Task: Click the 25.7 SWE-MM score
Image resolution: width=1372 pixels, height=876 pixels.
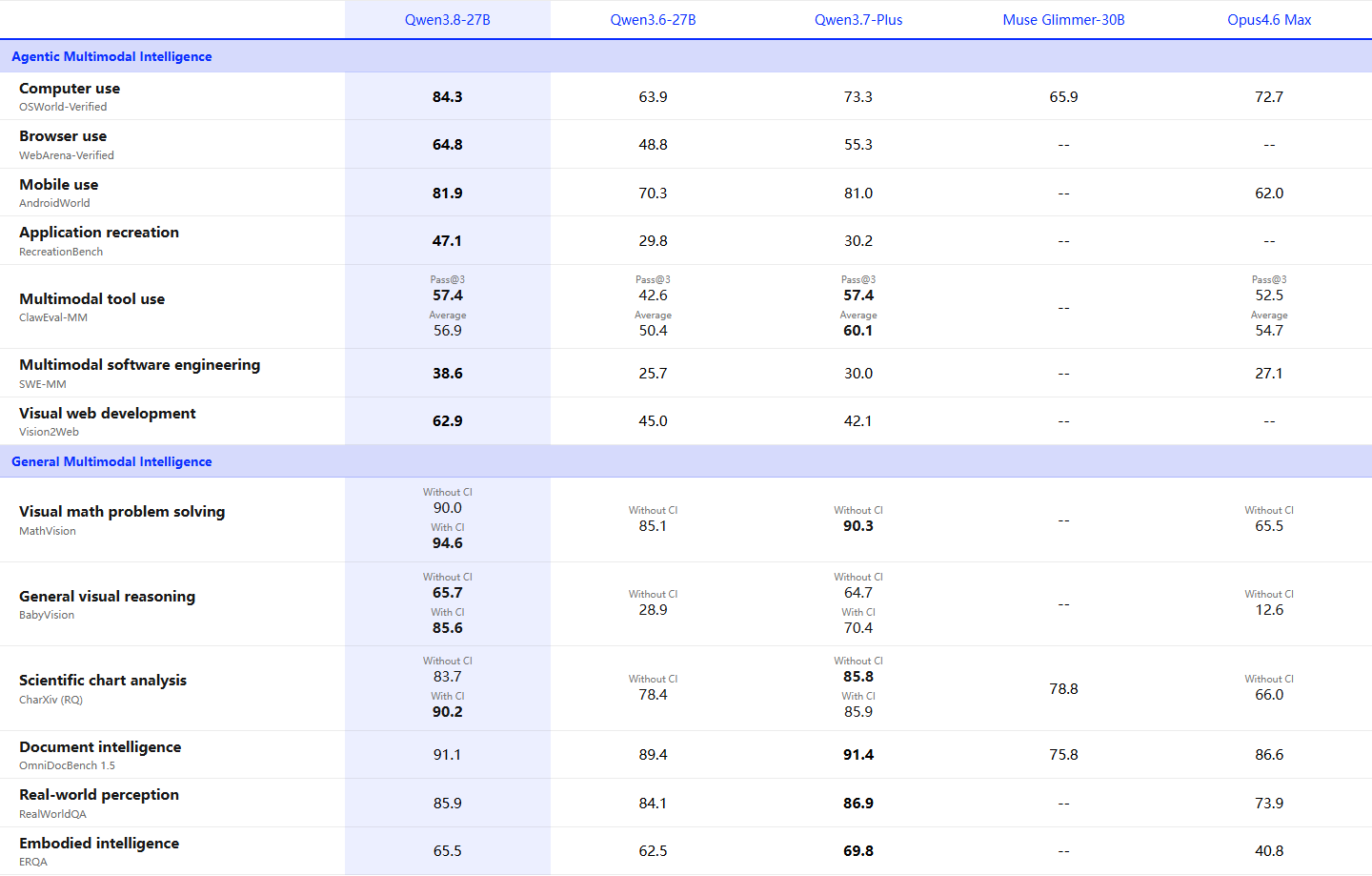Action: [653, 374]
